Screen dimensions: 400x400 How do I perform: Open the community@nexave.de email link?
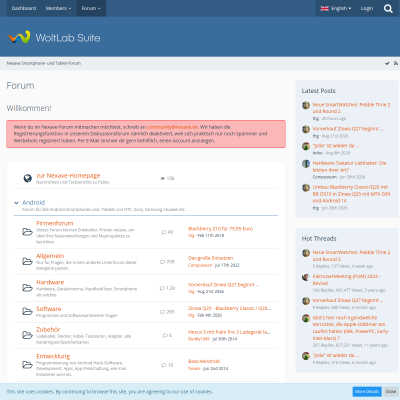point(172,127)
